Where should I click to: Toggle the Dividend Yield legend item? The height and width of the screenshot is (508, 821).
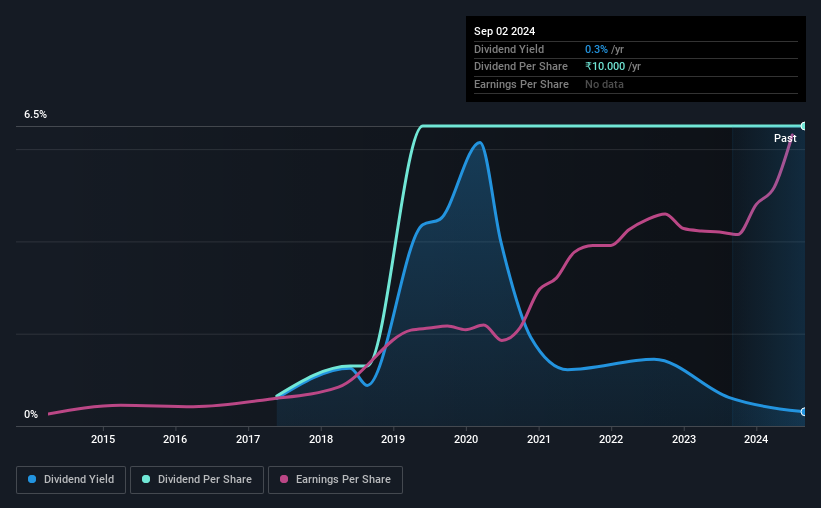coord(71,480)
